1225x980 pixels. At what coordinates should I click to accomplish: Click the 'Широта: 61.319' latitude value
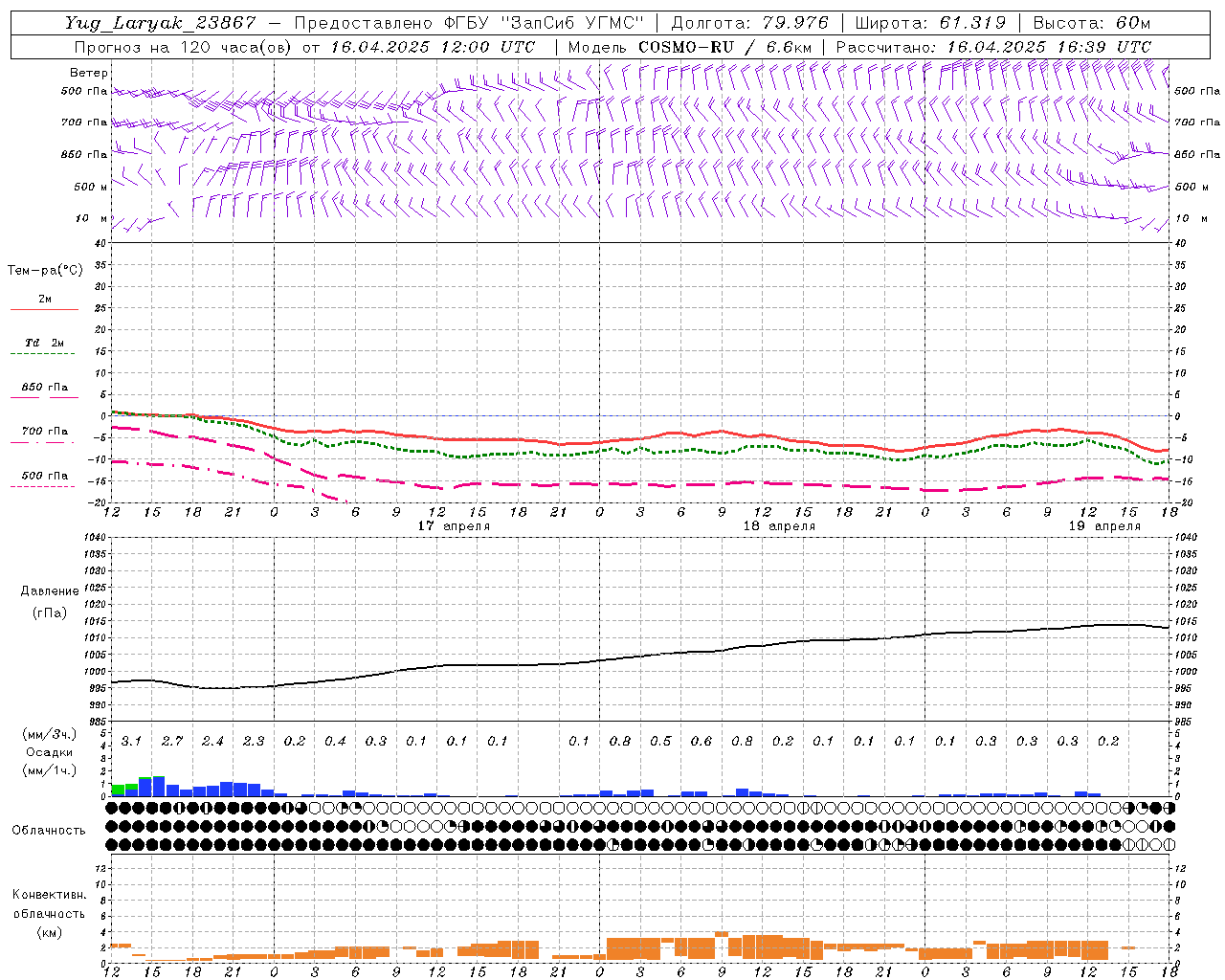tap(930, 23)
